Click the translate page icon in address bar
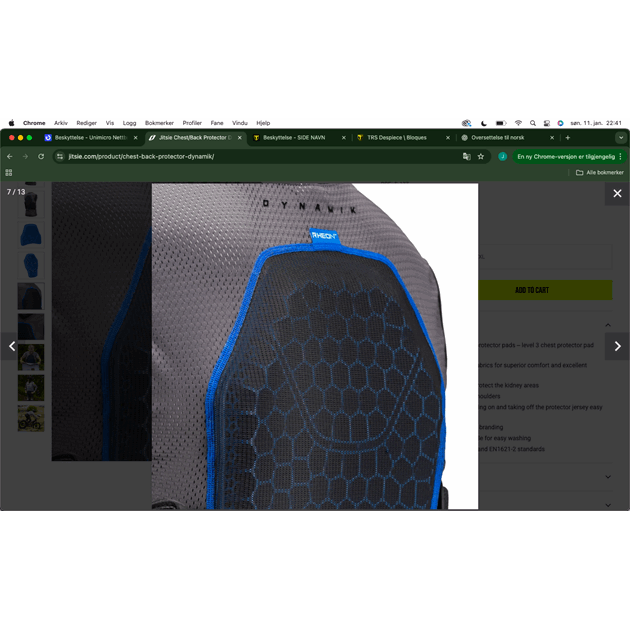Viewport: 630px width, 630px height. click(466, 156)
